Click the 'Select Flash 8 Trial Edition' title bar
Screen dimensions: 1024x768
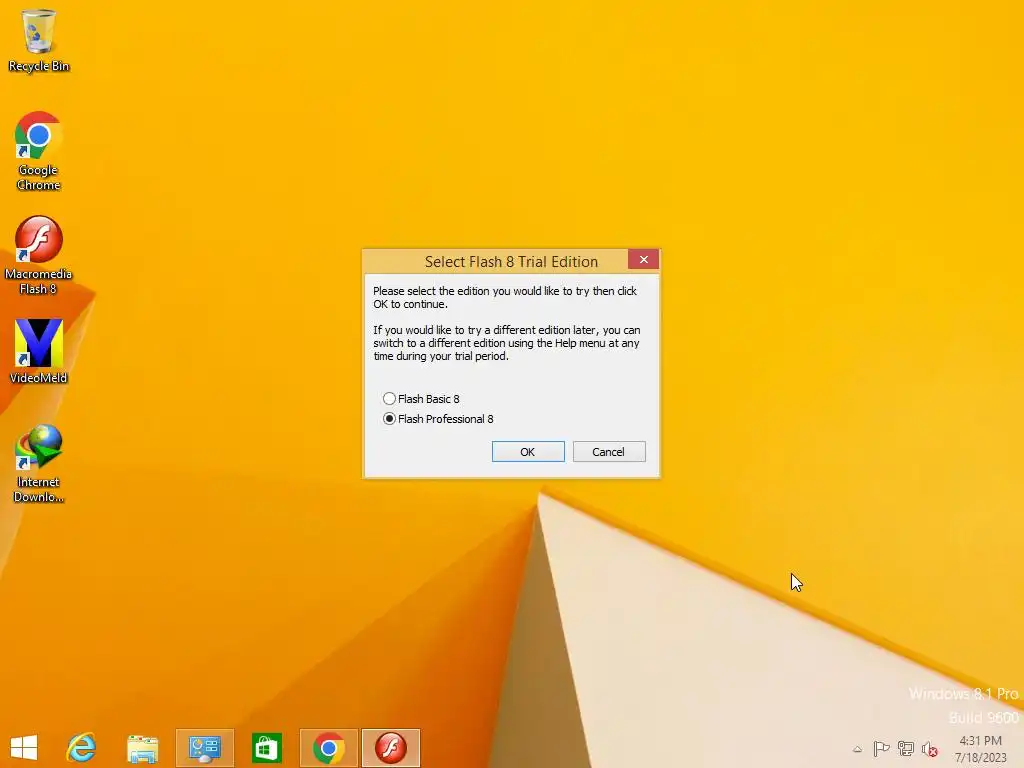pyautogui.click(x=511, y=261)
